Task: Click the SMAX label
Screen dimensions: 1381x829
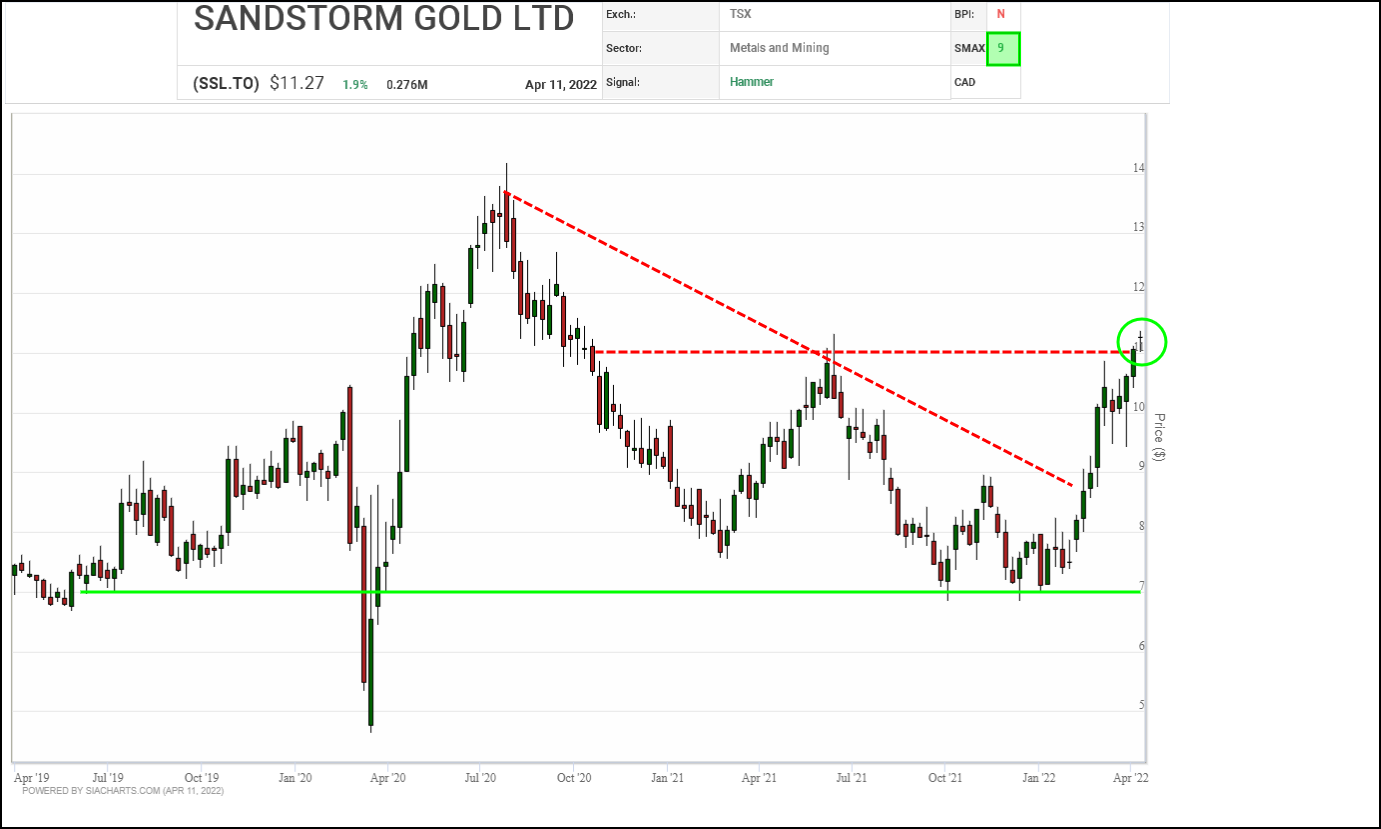Action: click(x=970, y=48)
